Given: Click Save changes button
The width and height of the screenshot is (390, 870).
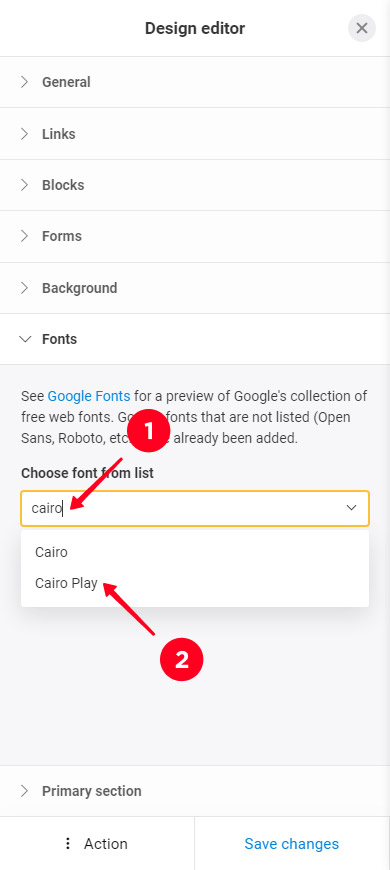Looking at the screenshot, I should [x=292, y=843].
